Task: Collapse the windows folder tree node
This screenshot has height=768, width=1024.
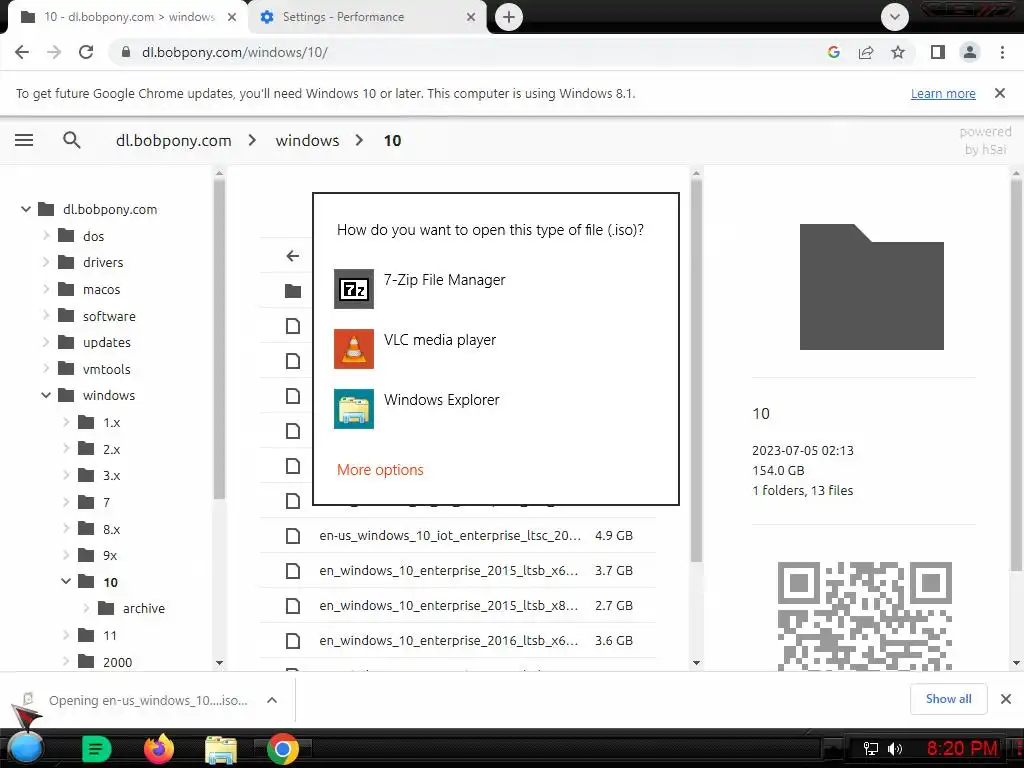Action: pos(46,395)
